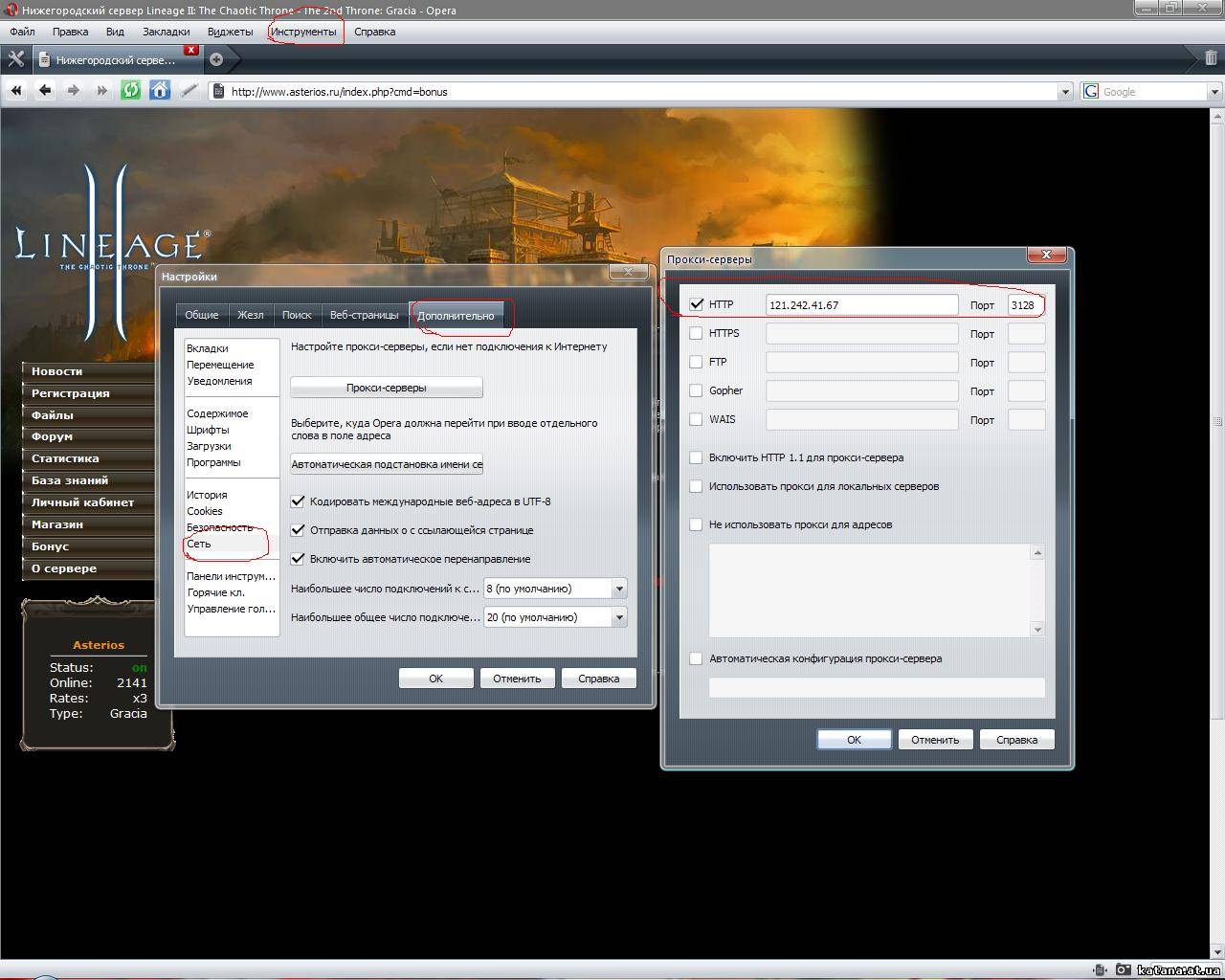Click Автоматическая подстановка имени button
This screenshot has width=1225, height=980.
point(387,464)
